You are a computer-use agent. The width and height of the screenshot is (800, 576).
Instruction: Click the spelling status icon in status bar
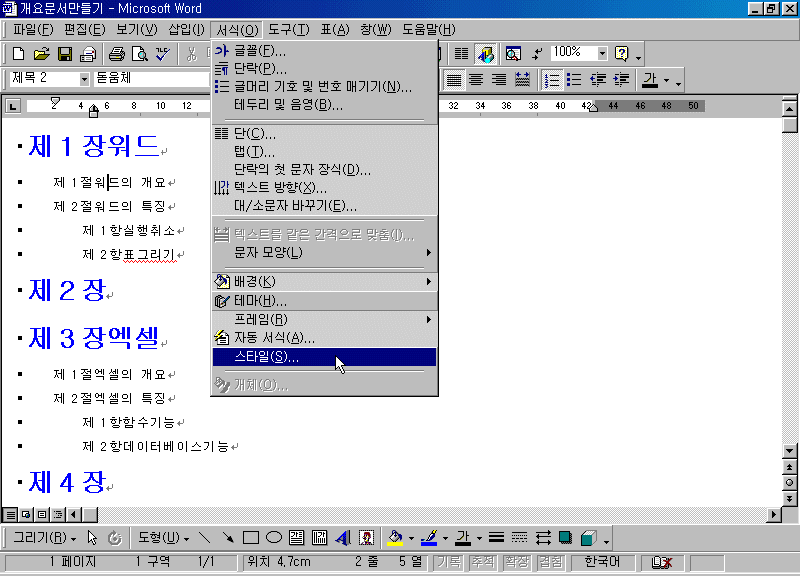click(x=662, y=562)
